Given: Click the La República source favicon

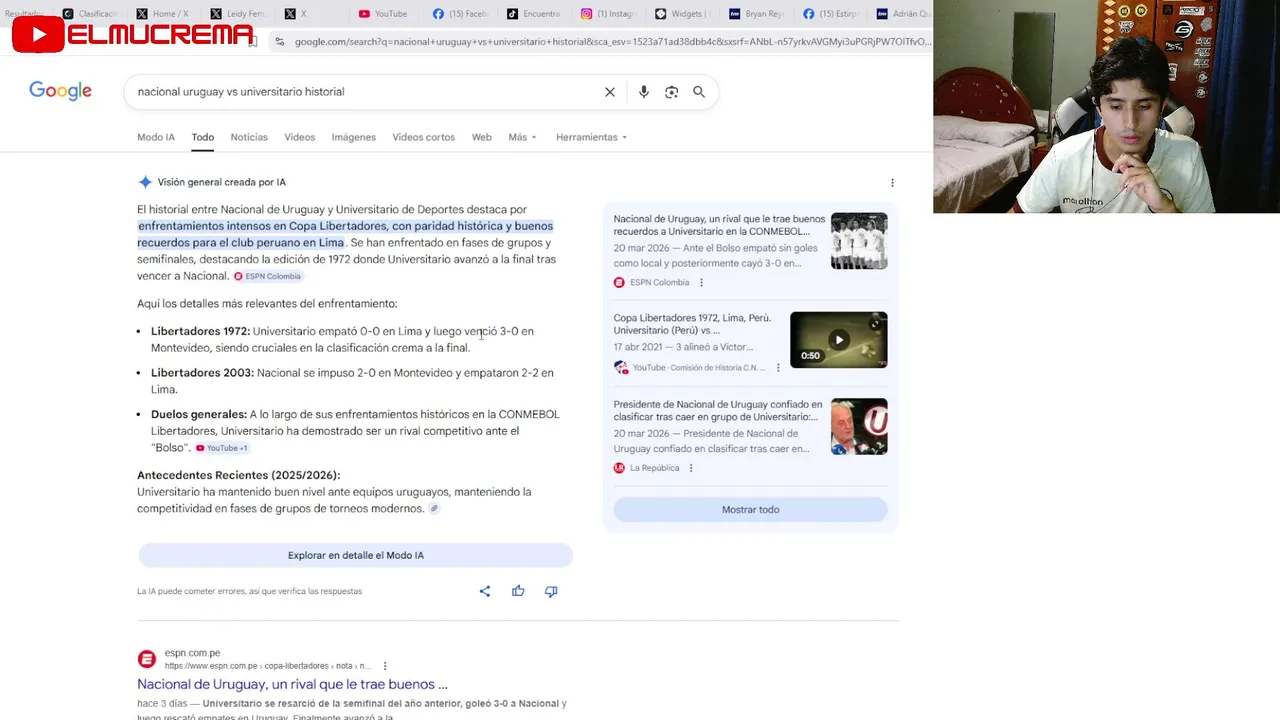Looking at the screenshot, I should tap(619, 468).
